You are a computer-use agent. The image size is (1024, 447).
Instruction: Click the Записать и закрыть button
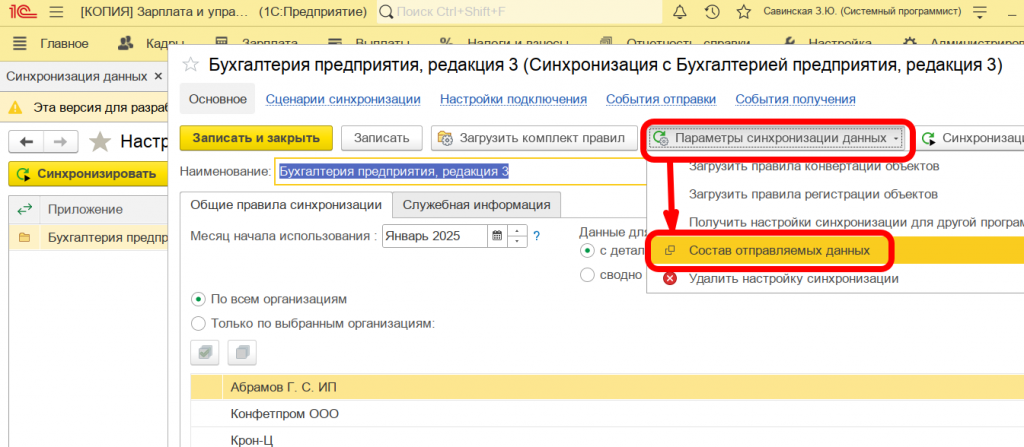pyautogui.click(x=256, y=138)
